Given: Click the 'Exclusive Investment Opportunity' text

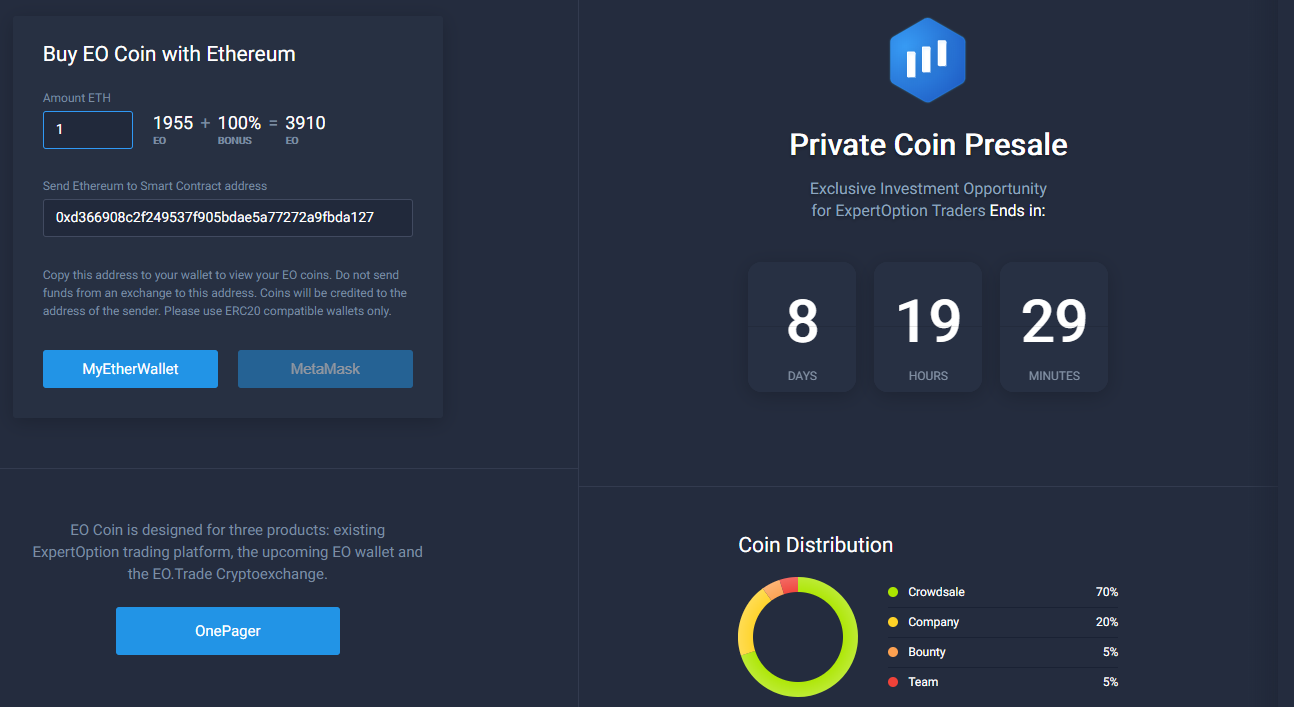Looking at the screenshot, I should click(x=928, y=188).
